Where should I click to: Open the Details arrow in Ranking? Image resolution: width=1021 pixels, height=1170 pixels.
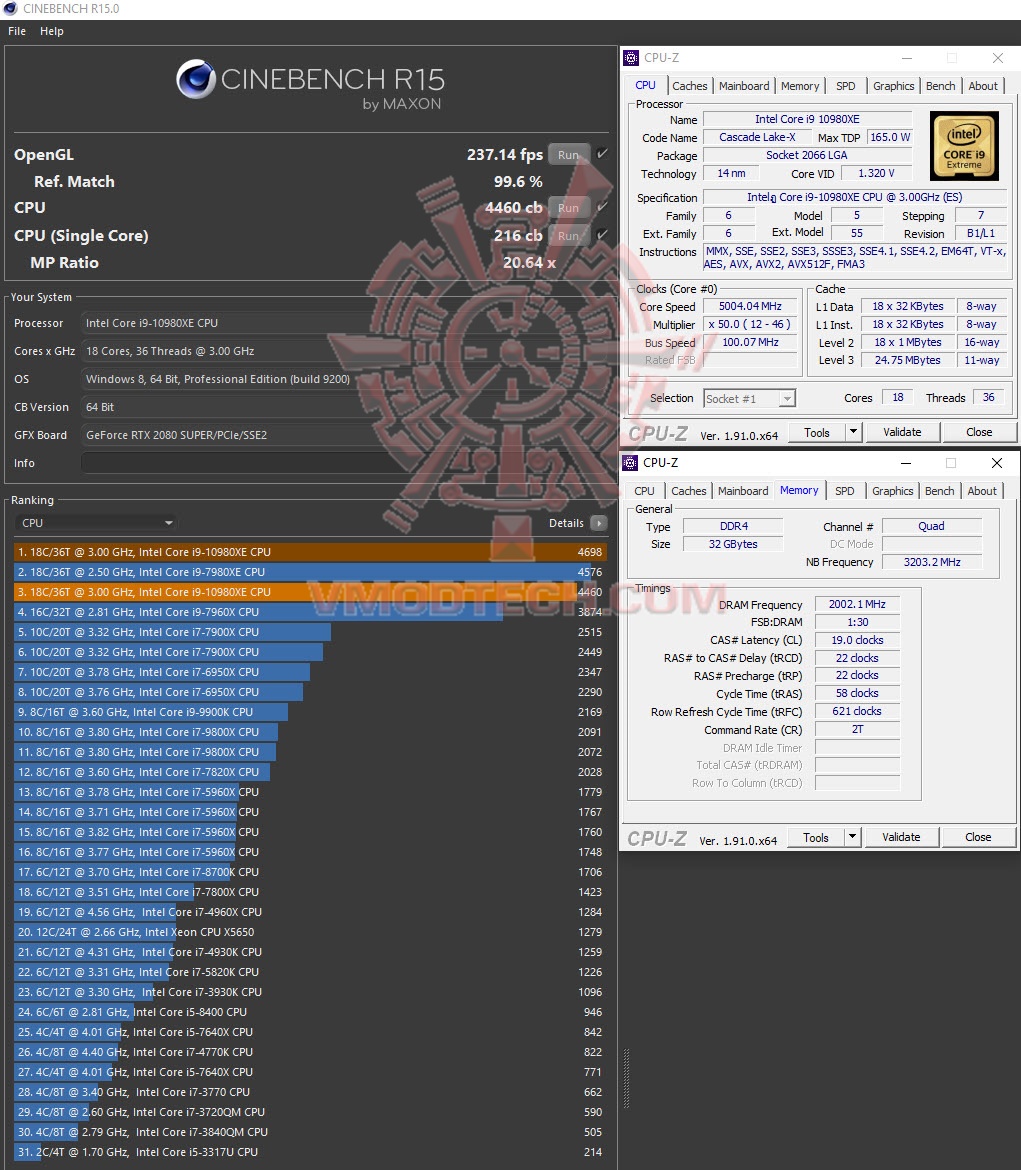click(x=599, y=523)
